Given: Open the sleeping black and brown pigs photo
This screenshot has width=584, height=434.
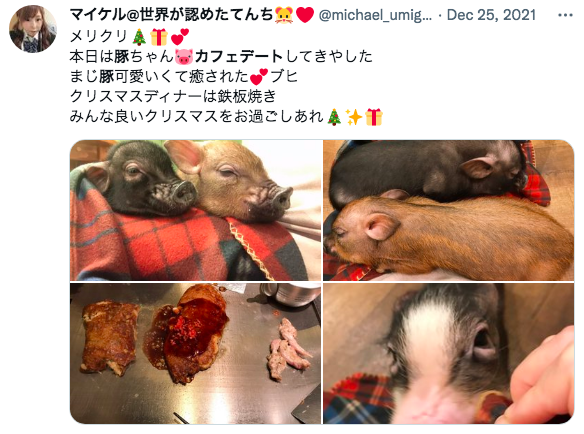Looking at the screenshot, I should 448,210.
